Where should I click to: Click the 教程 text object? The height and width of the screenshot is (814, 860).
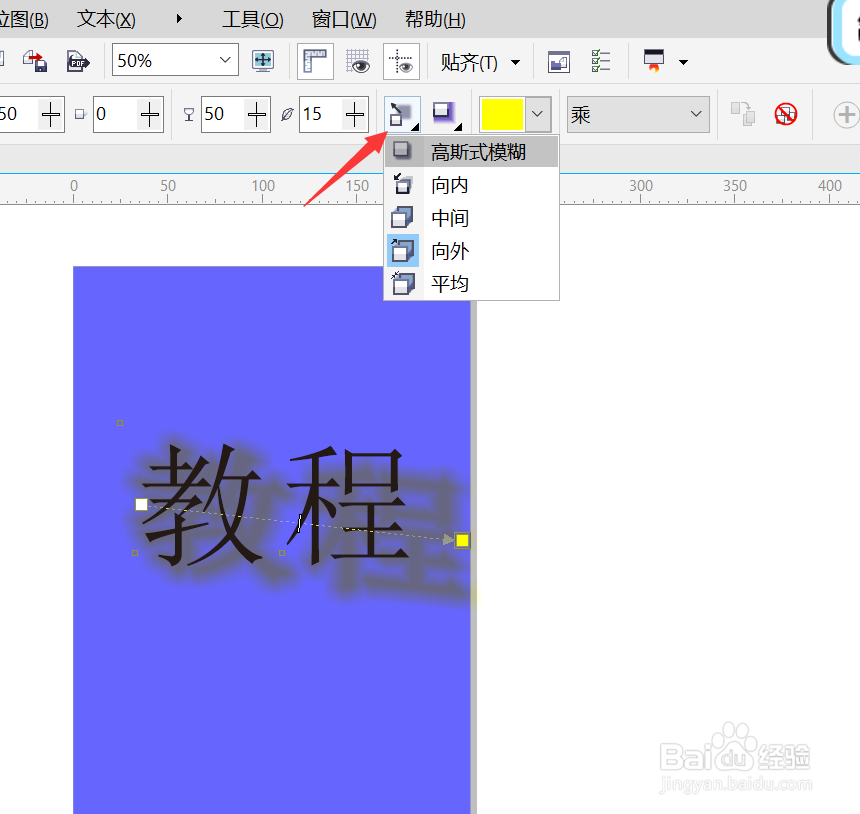coord(274,505)
